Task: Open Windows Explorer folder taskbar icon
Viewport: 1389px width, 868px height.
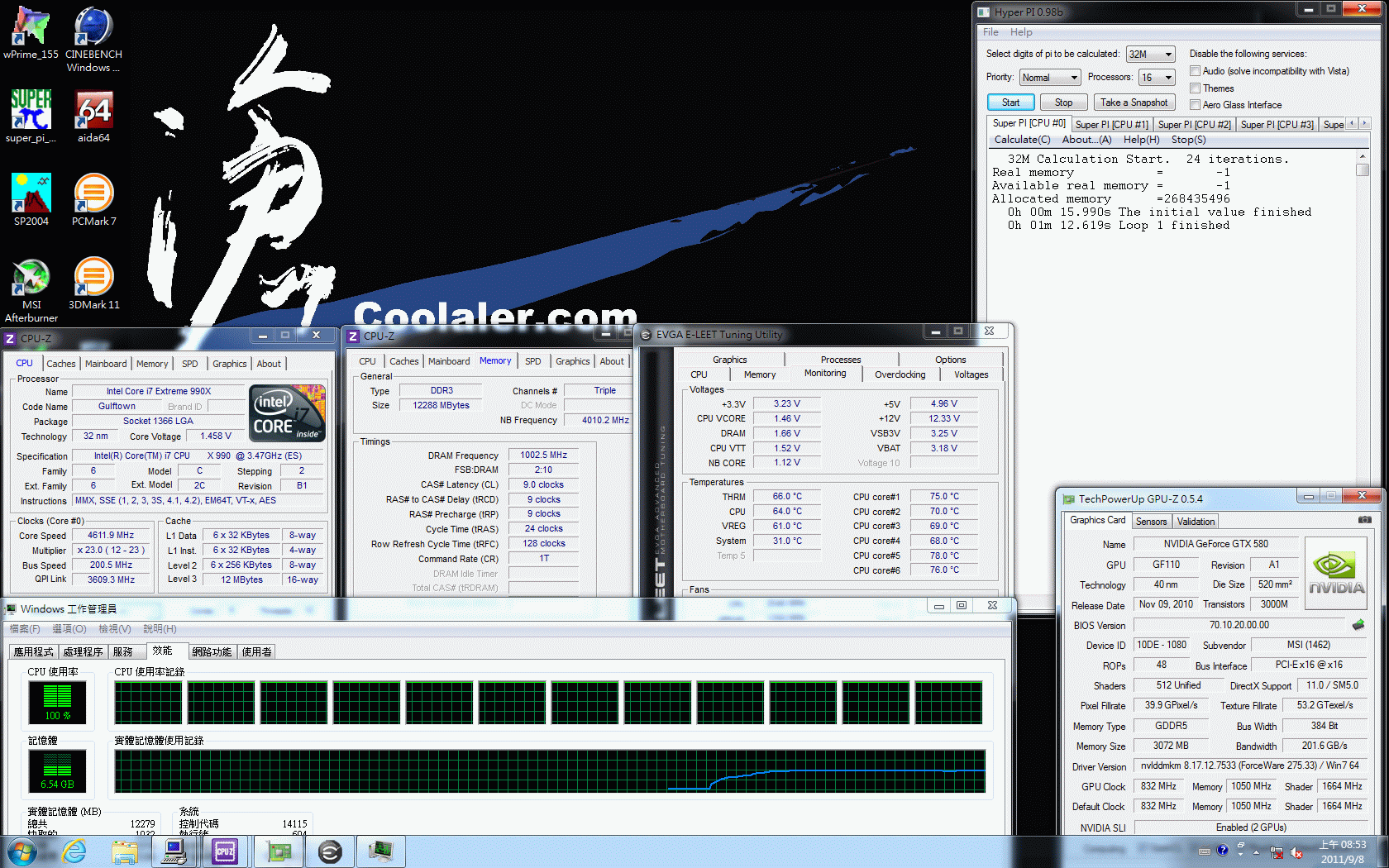Action: point(125,851)
